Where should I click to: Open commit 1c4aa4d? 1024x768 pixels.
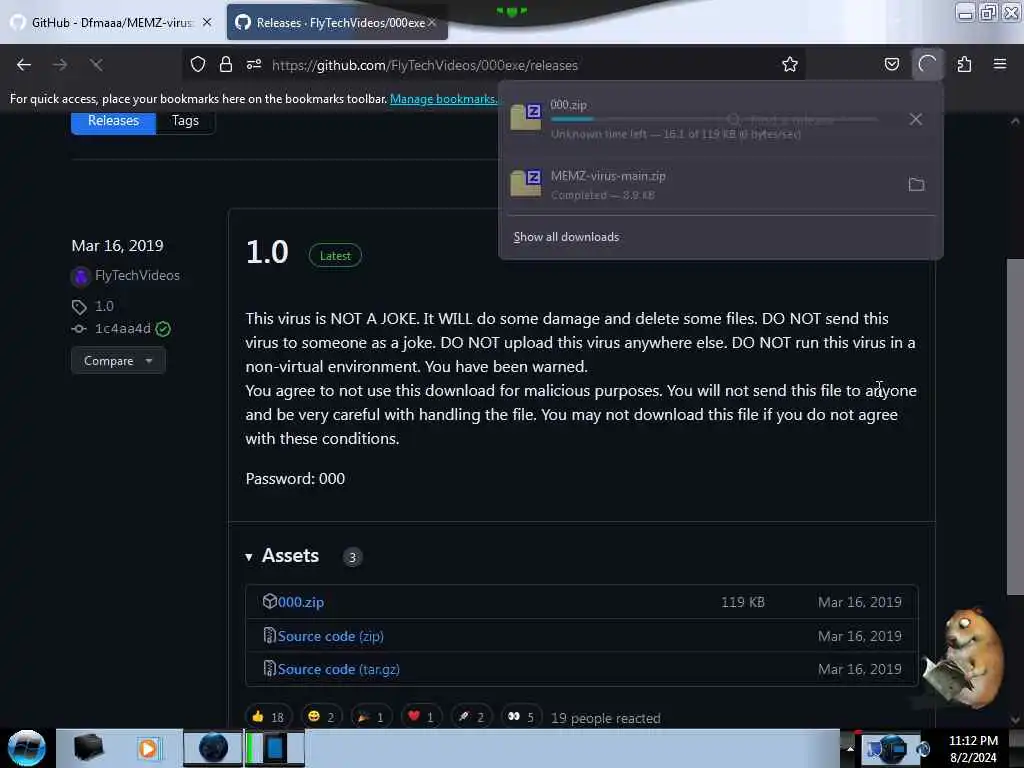coord(123,328)
